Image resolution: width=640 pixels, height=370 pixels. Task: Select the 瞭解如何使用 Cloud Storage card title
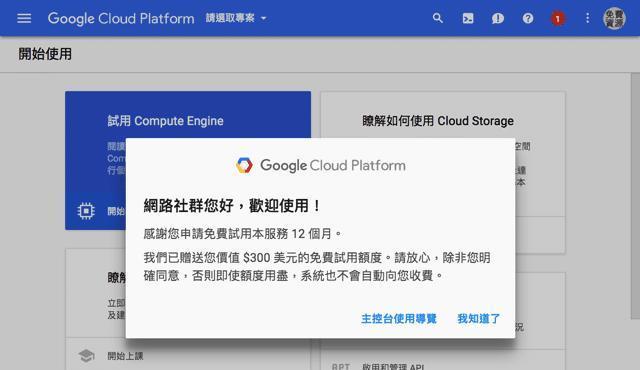(438, 121)
